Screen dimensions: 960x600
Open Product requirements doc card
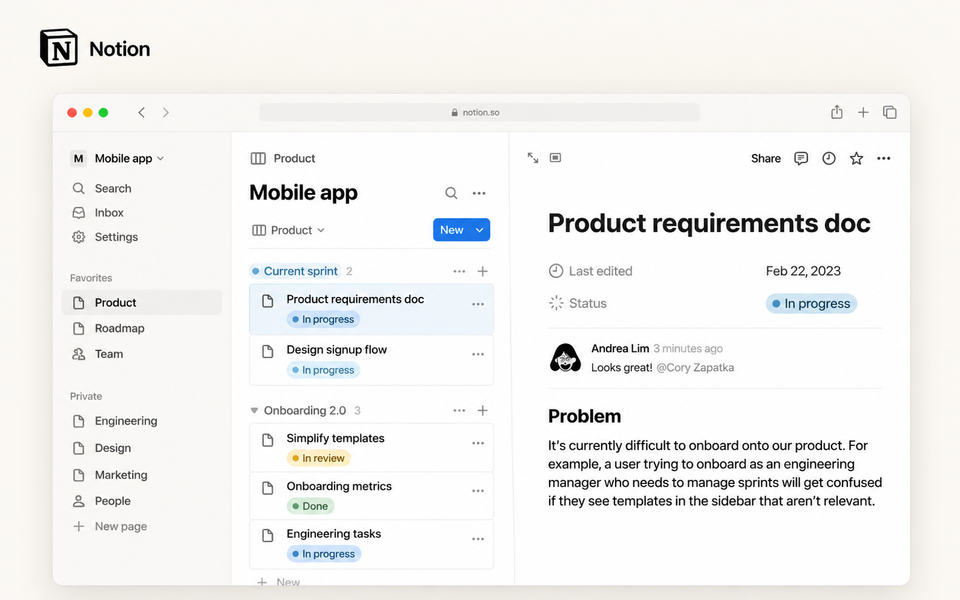(x=371, y=309)
